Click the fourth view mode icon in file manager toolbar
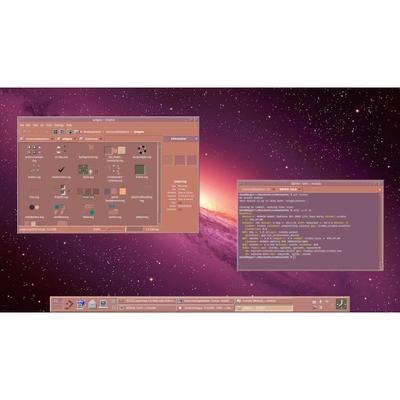Viewport: 400px width, 400px height. click(77, 132)
